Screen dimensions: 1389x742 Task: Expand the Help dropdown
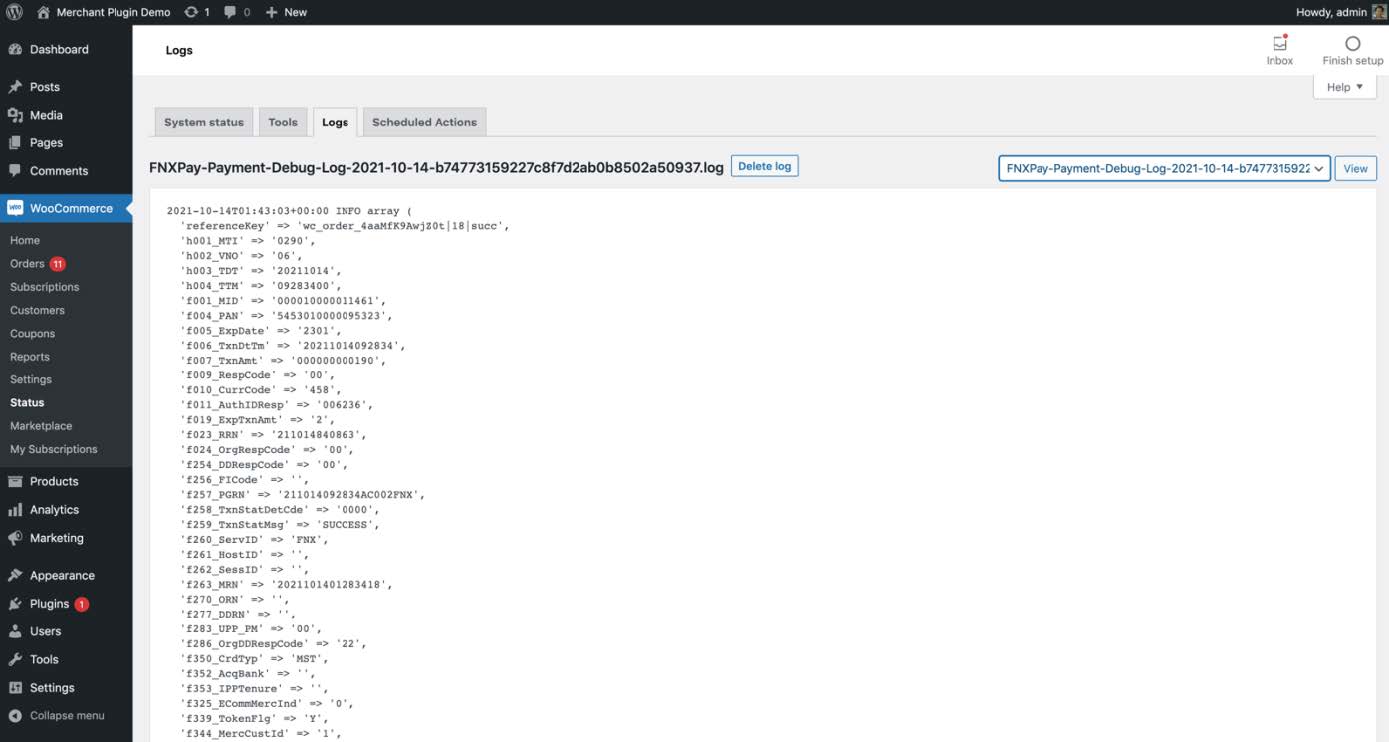click(1345, 87)
